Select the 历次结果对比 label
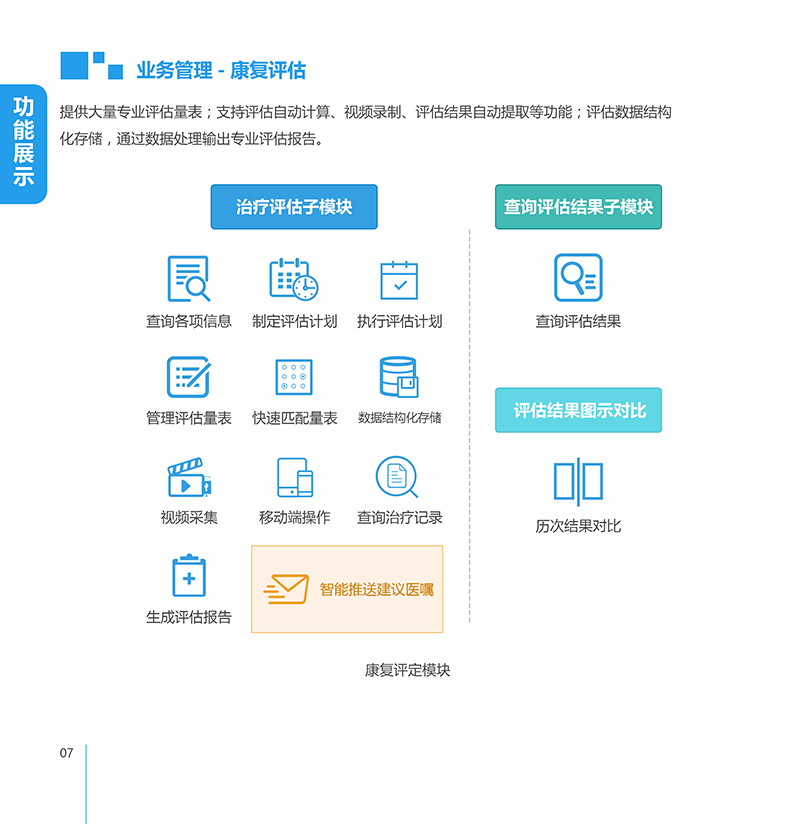This screenshot has width=807, height=824. click(x=578, y=526)
